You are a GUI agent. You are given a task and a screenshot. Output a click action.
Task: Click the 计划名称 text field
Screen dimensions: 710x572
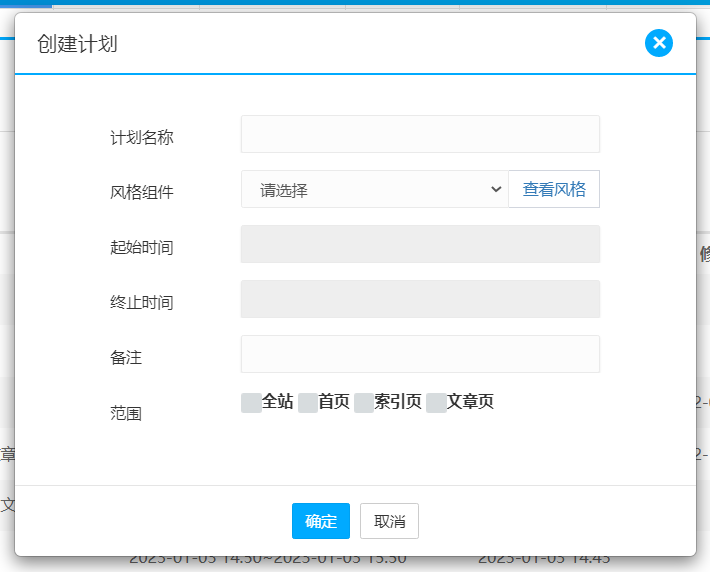(420, 134)
